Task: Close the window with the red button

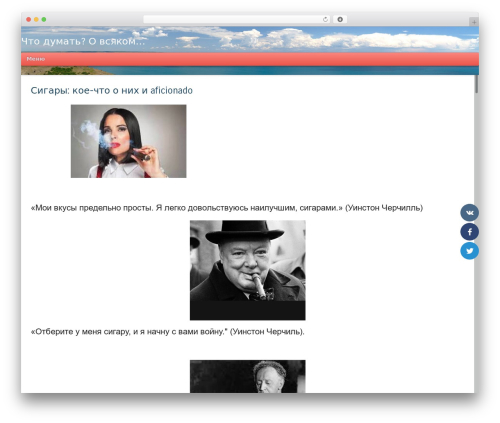Action: tap(29, 19)
